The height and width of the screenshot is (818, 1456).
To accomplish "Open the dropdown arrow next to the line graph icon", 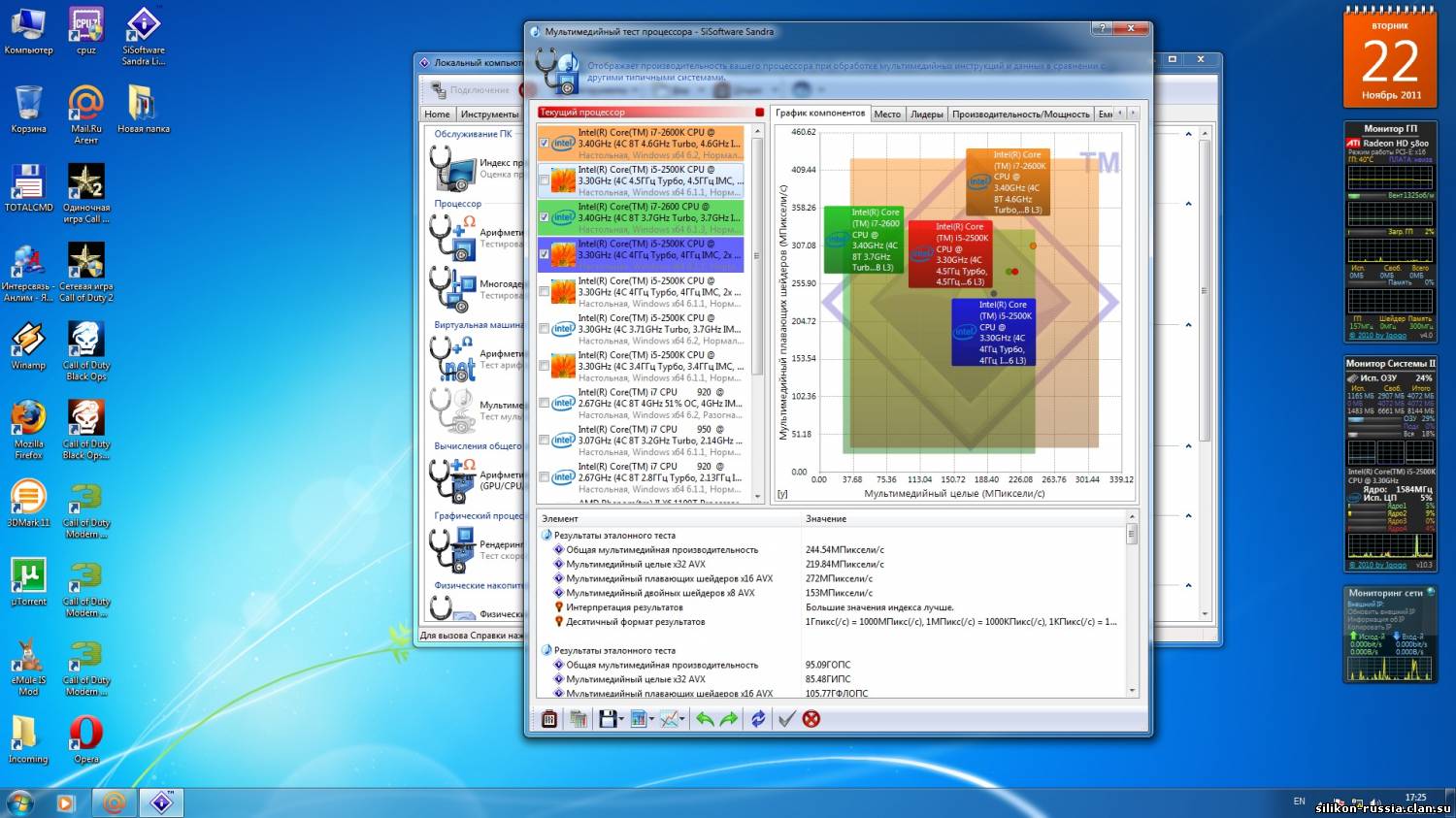I will [683, 720].
